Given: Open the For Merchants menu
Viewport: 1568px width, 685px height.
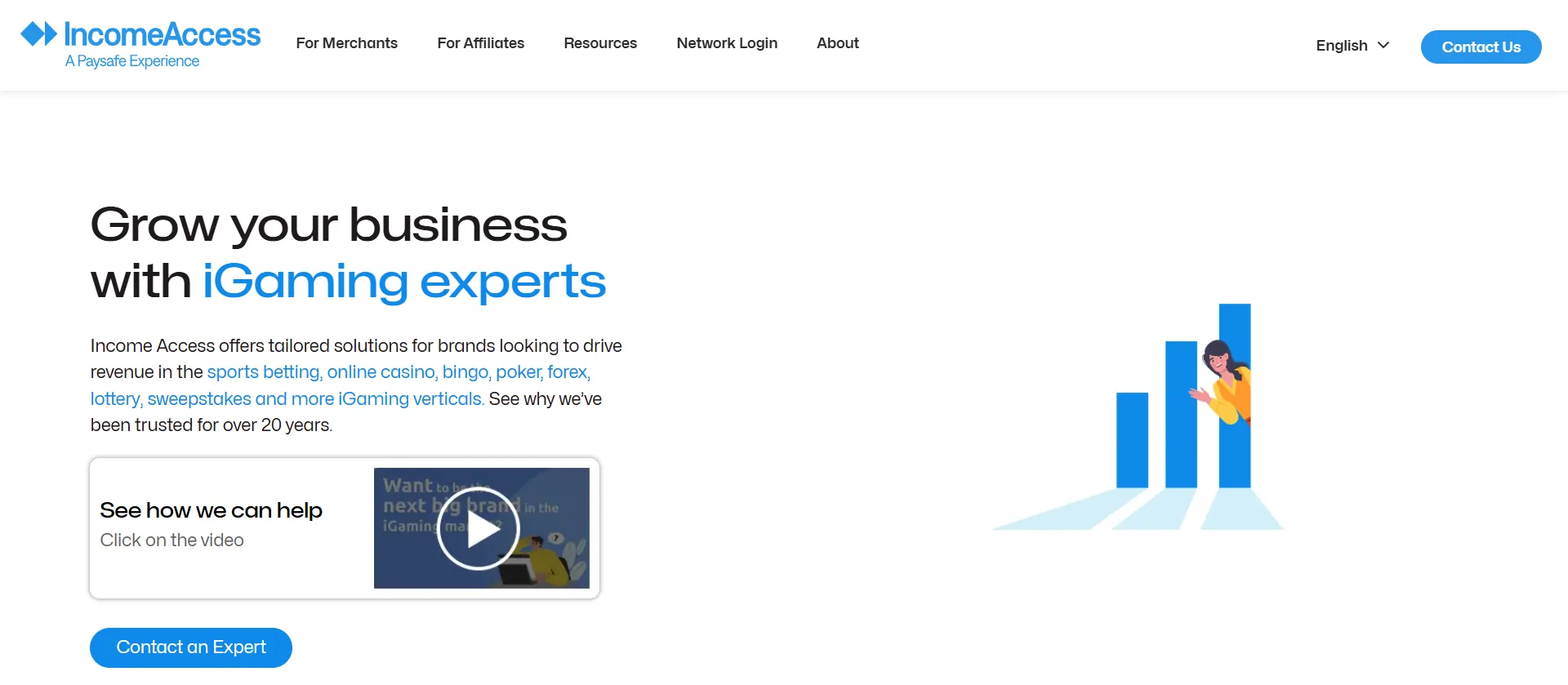Looking at the screenshot, I should tap(346, 43).
